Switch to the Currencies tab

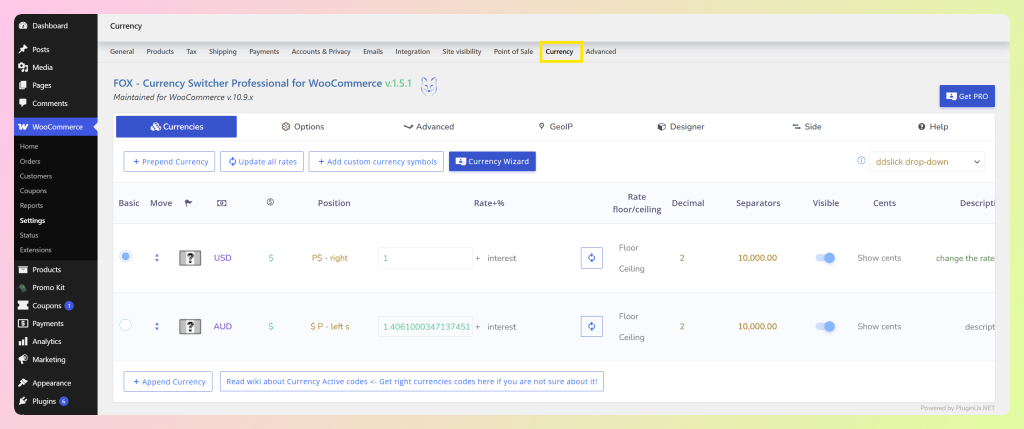pos(176,127)
